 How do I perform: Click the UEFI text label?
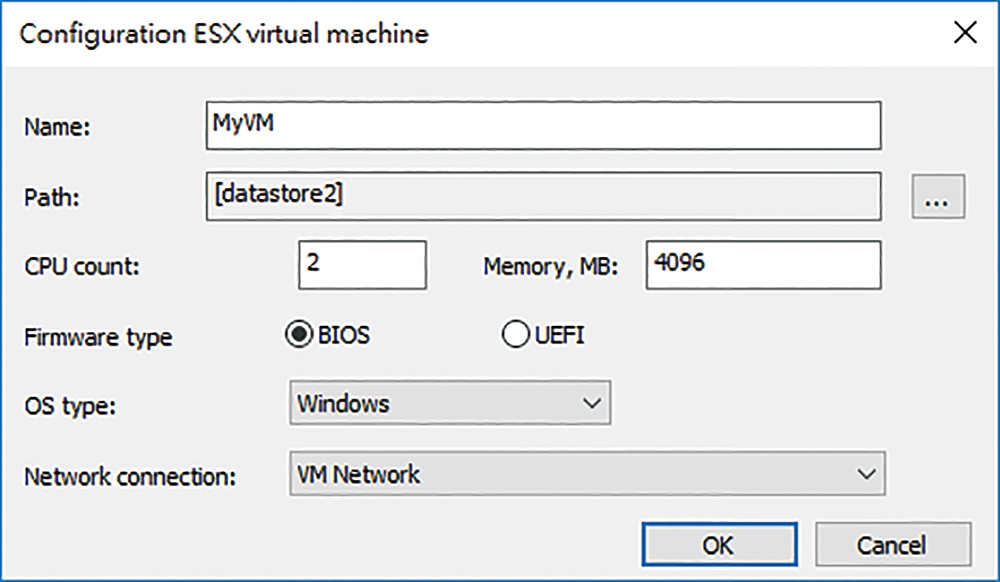tap(559, 335)
